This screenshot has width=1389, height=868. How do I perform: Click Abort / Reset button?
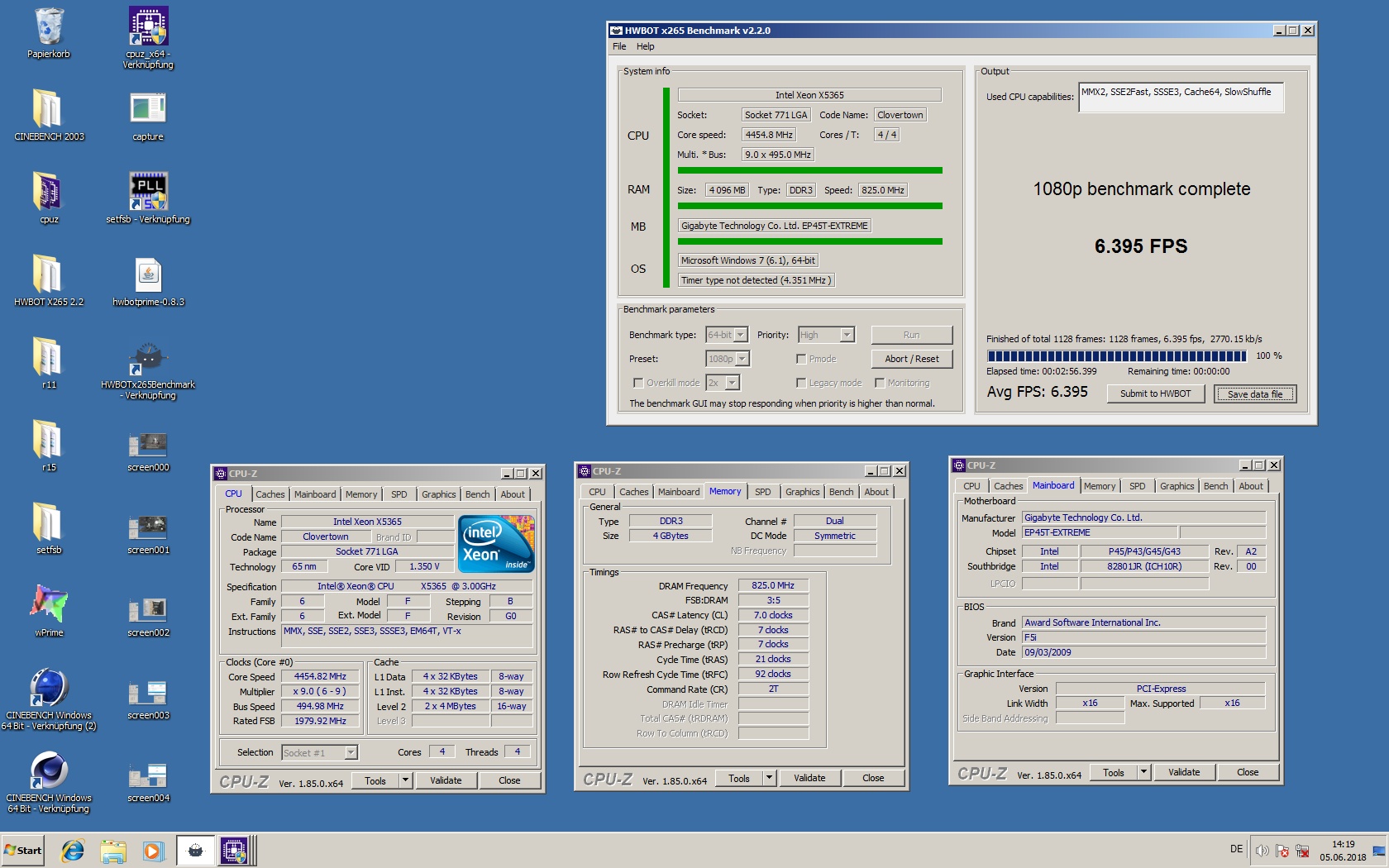tap(912, 359)
